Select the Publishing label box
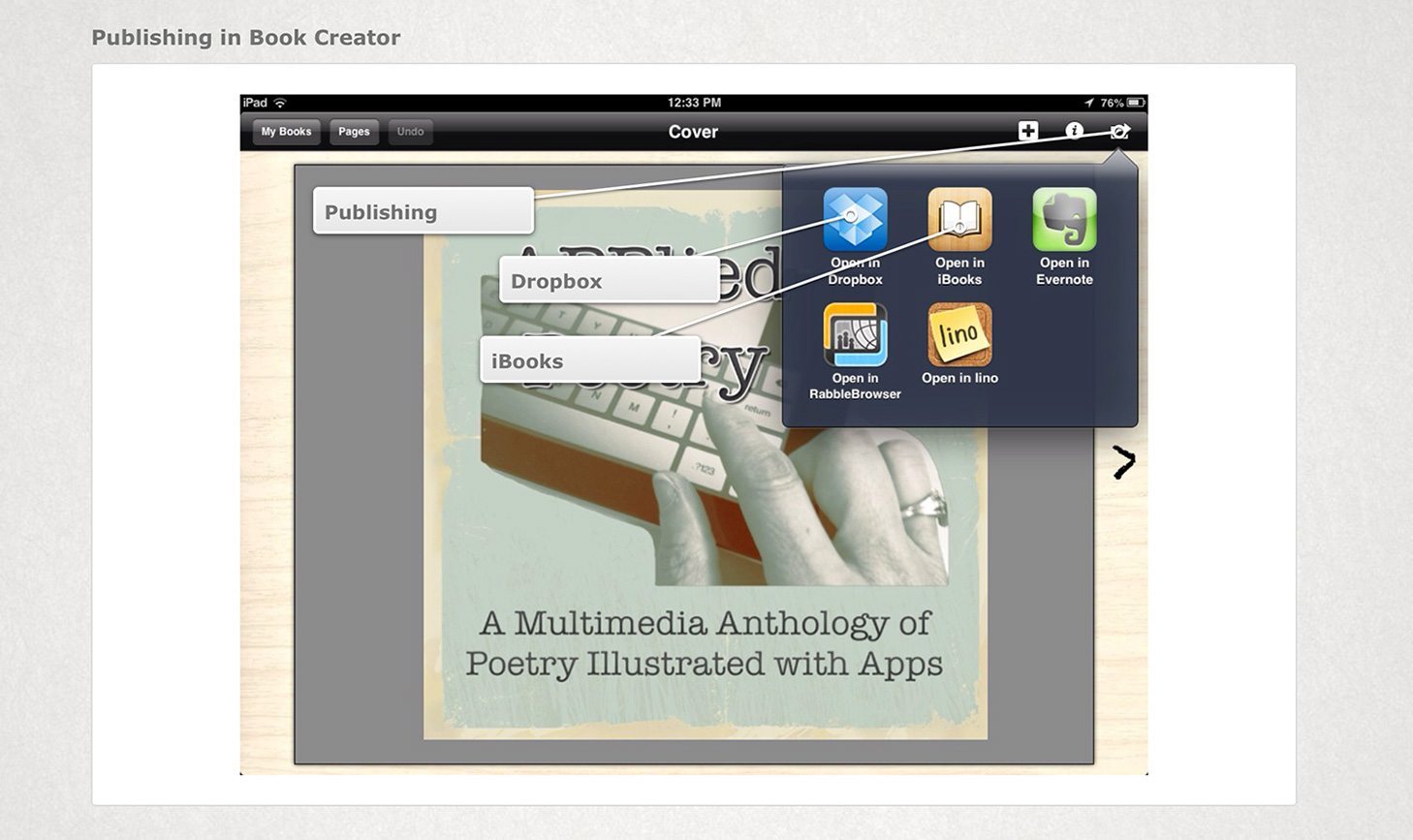 click(424, 211)
